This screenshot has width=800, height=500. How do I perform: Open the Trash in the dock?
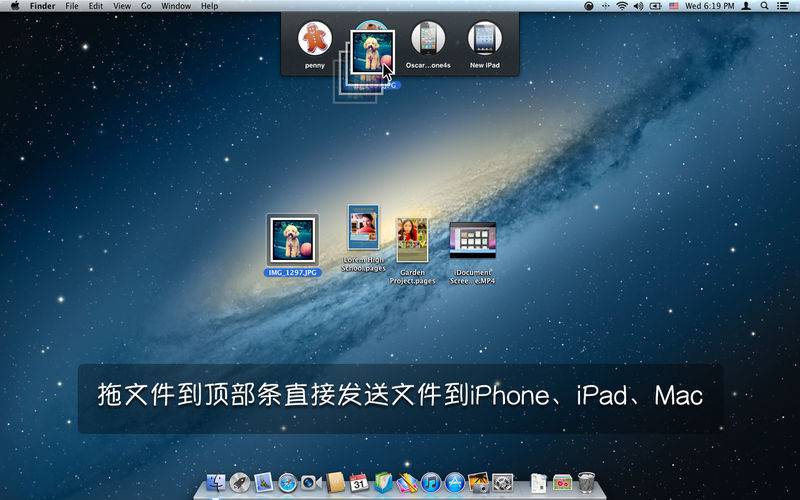(x=586, y=482)
